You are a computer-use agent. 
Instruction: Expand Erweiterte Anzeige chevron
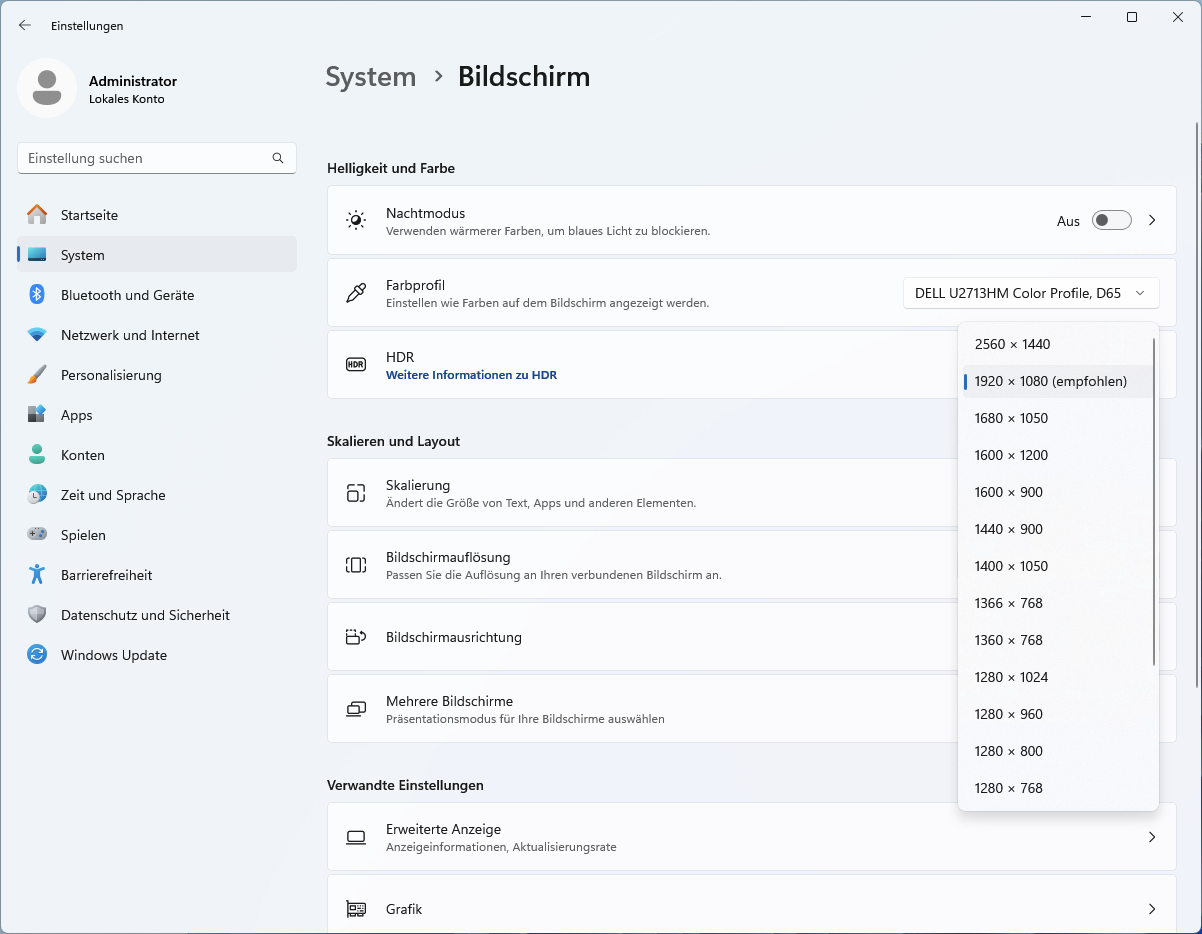point(1152,837)
